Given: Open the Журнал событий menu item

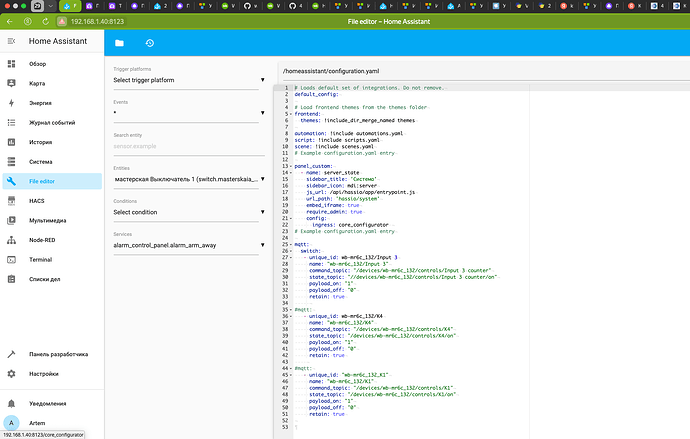Looking at the screenshot, I should click(52, 122).
